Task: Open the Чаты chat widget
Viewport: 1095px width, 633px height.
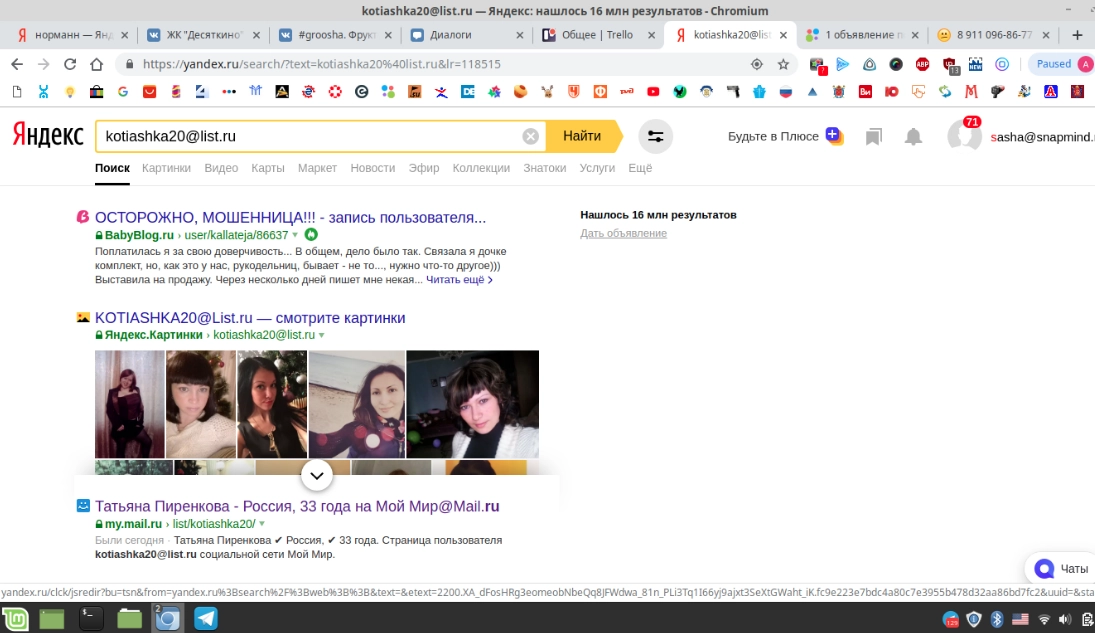Action: [x=1061, y=568]
